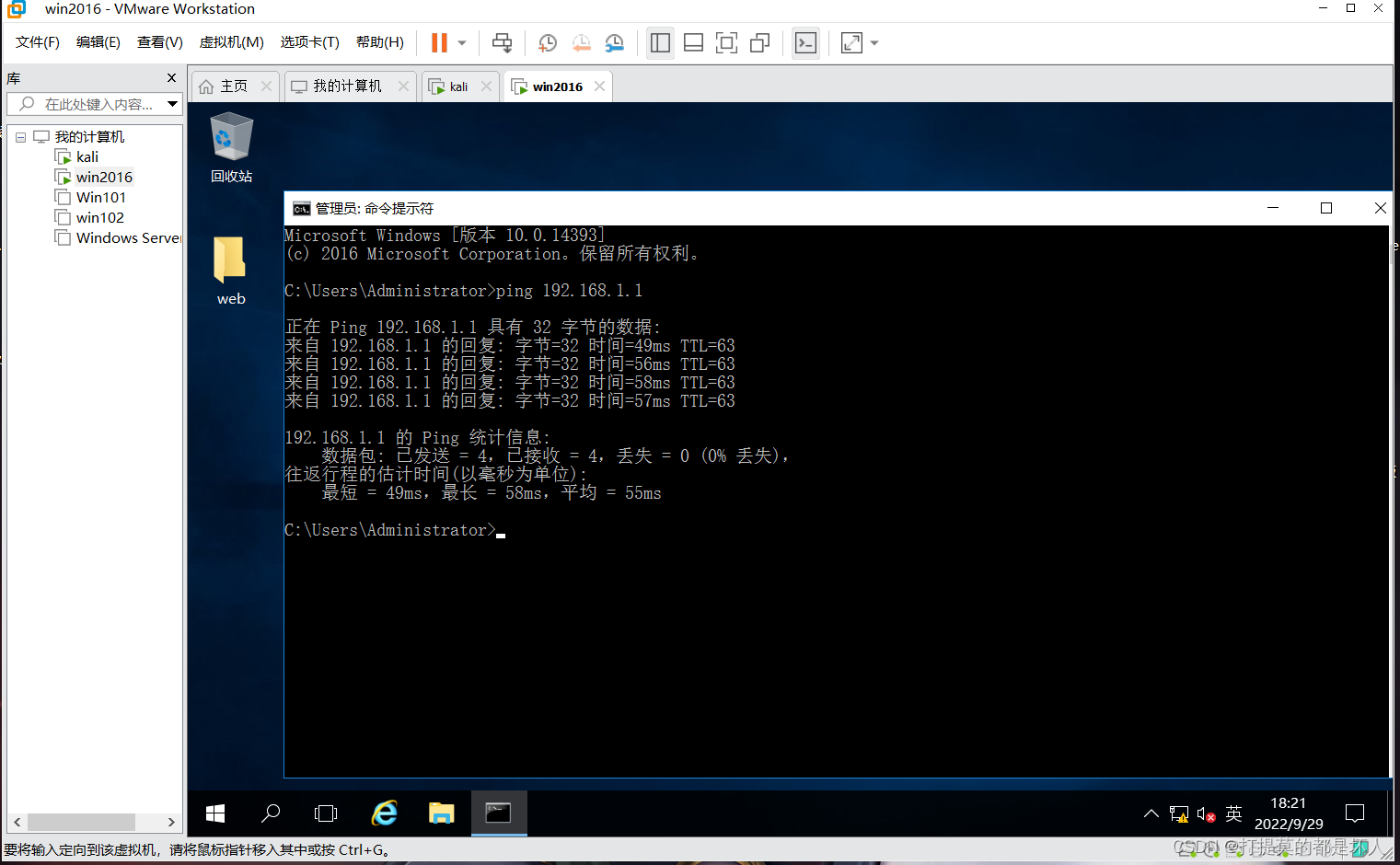Launch Internet Explorer from the guest taskbar
Screen dimensions: 1400x865
point(384,813)
